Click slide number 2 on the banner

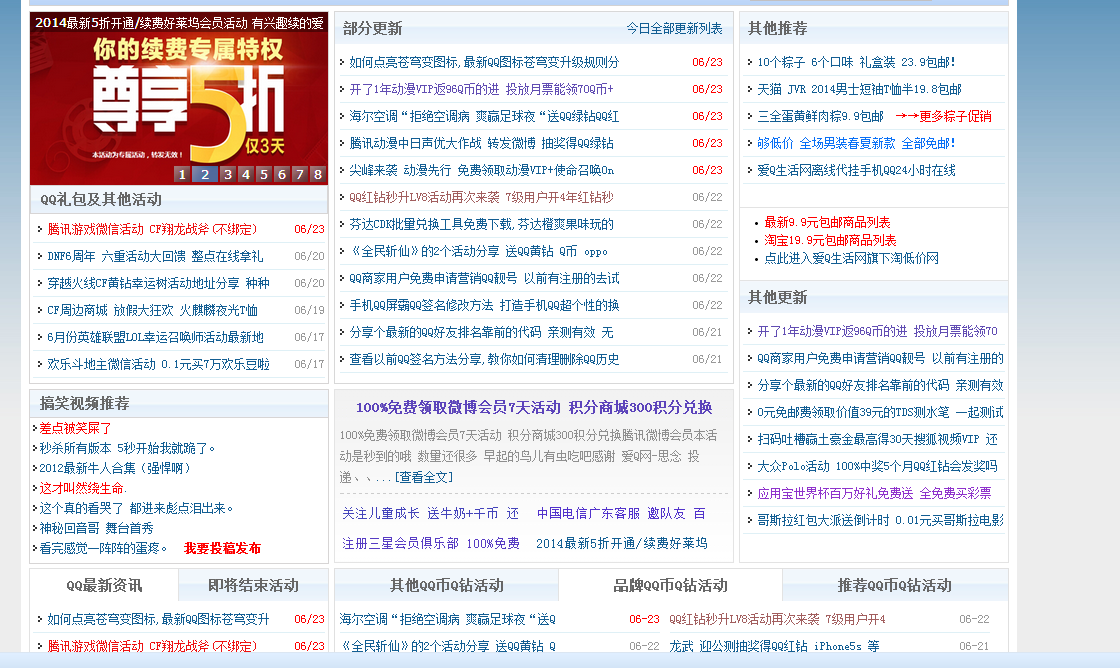205,174
